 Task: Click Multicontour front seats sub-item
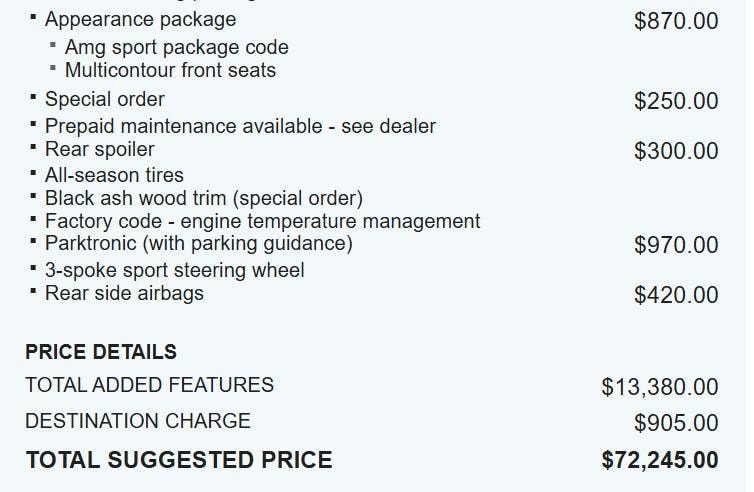click(x=170, y=71)
